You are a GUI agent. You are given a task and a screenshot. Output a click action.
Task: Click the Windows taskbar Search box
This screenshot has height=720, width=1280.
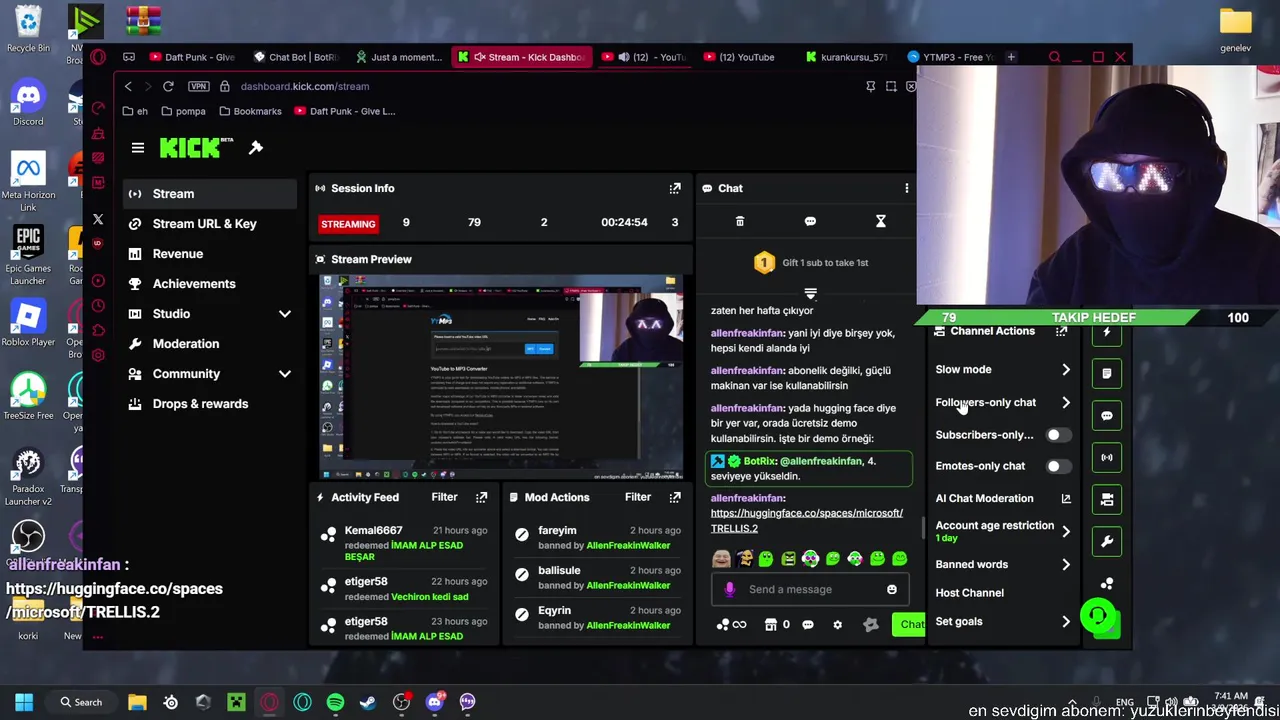click(x=80, y=702)
